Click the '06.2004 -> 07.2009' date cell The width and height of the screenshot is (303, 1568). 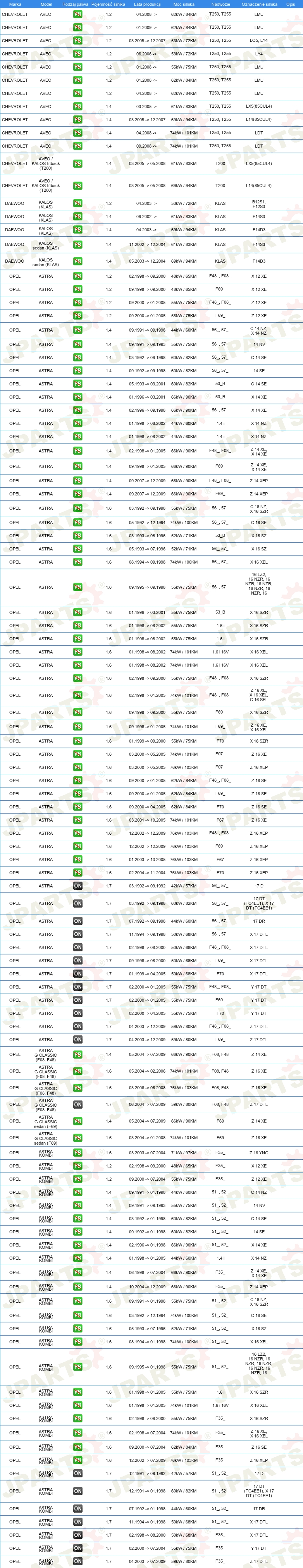click(x=146, y=1104)
